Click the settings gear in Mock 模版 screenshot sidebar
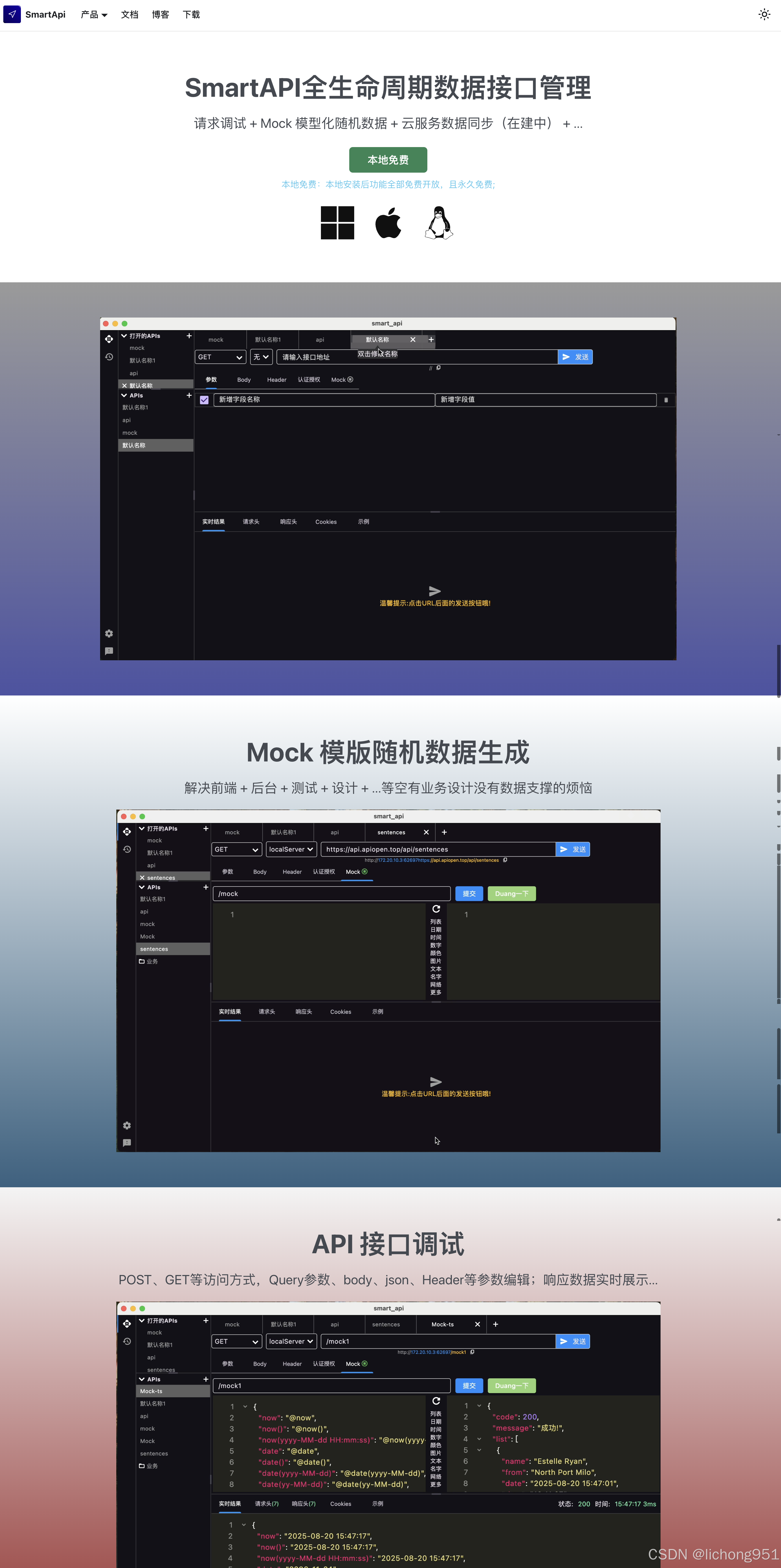Viewport: 781px width, 1568px height. 127,1125
